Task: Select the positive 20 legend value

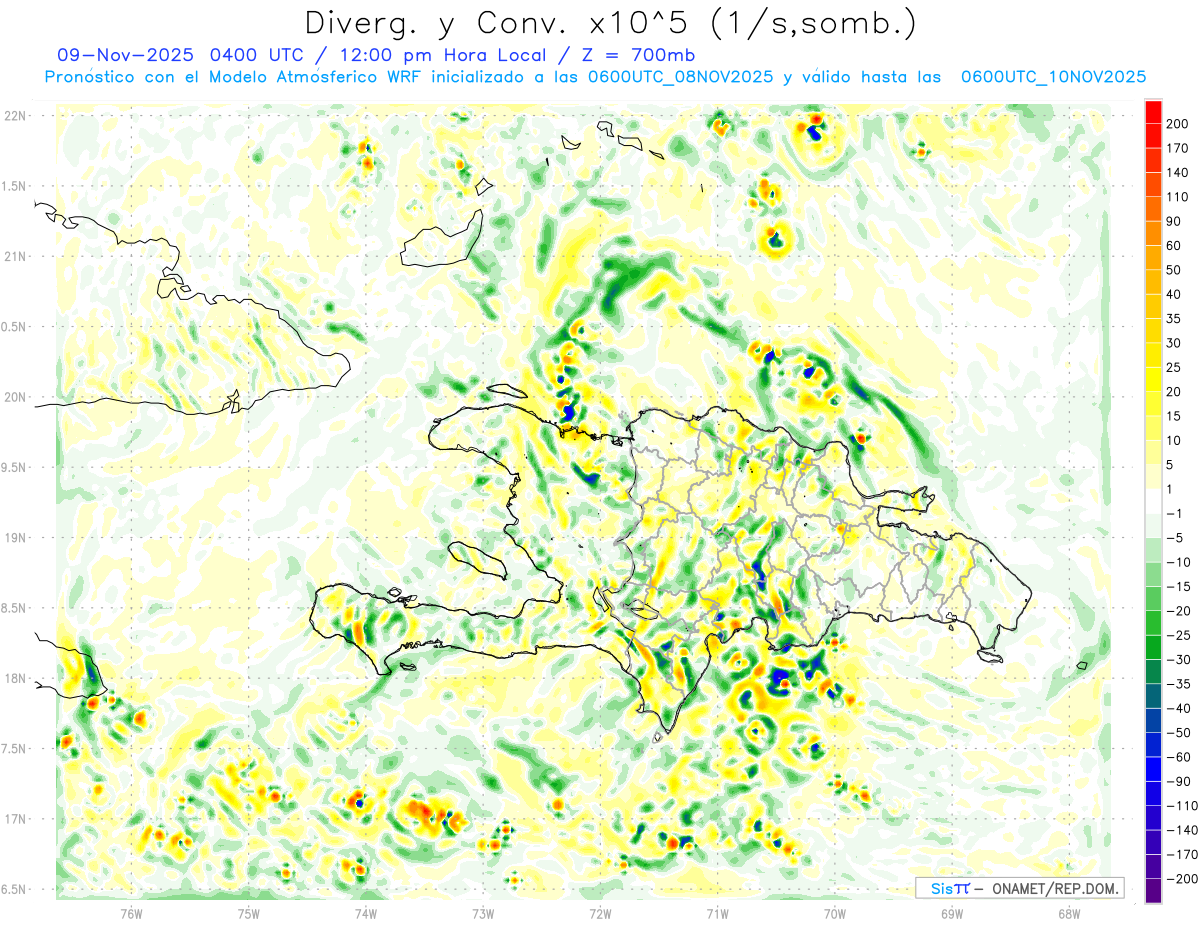Action: 1174,392
